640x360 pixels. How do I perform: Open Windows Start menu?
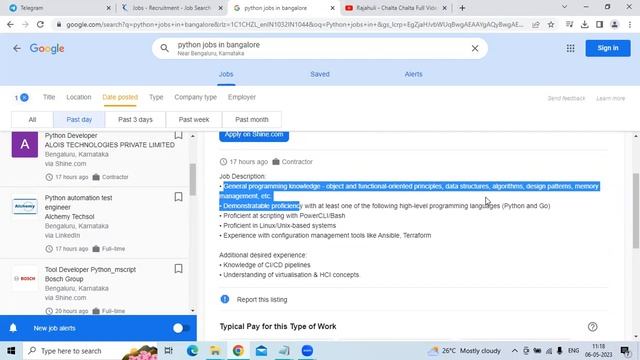point(11,351)
